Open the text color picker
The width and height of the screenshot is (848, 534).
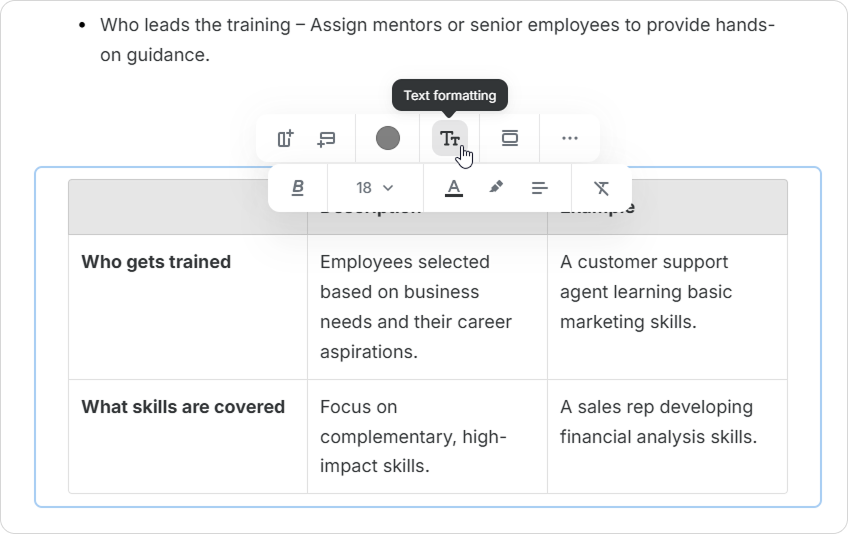454,187
